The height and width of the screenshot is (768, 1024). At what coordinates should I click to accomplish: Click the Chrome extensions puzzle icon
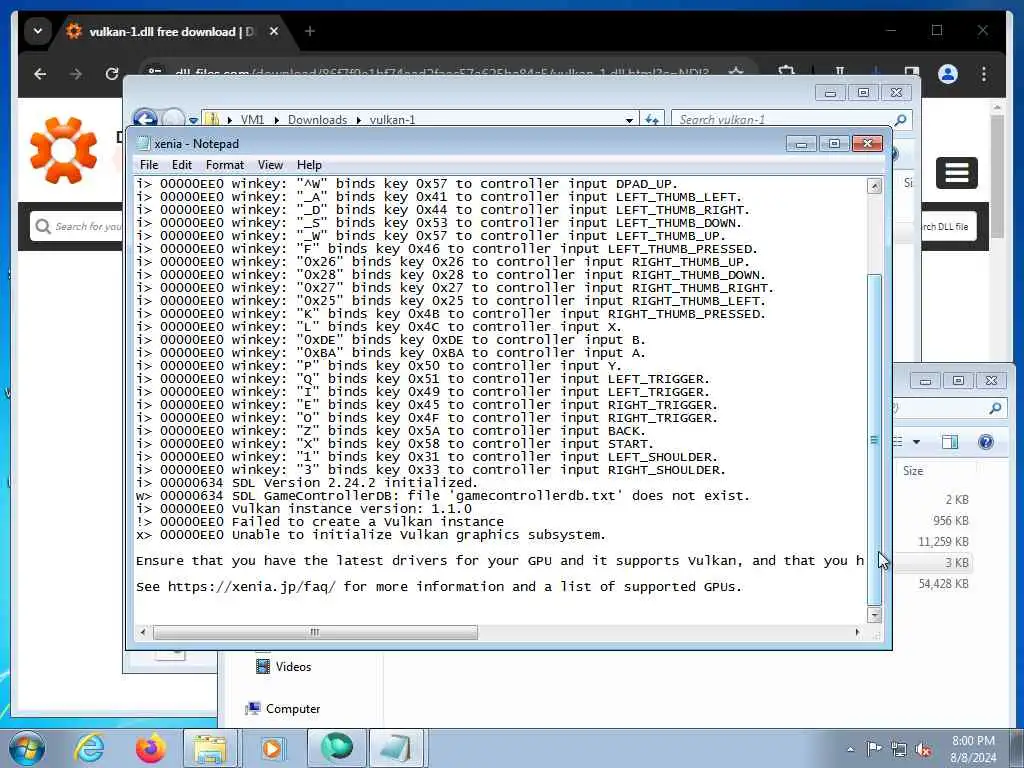click(786, 71)
